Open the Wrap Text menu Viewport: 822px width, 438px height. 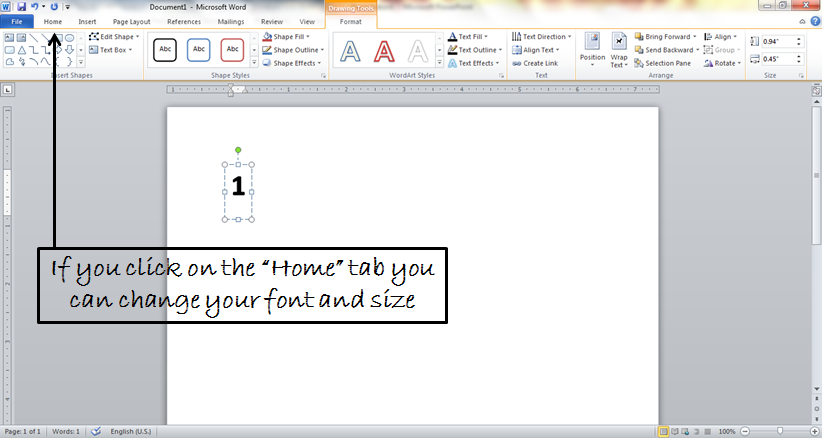[619, 50]
